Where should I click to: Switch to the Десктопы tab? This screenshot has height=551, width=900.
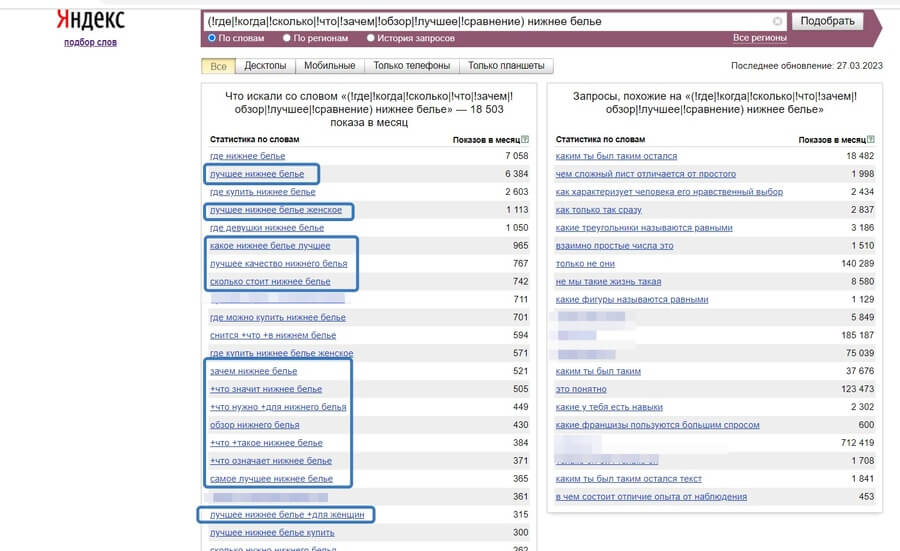pyautogui.click(x=266, y=66)
